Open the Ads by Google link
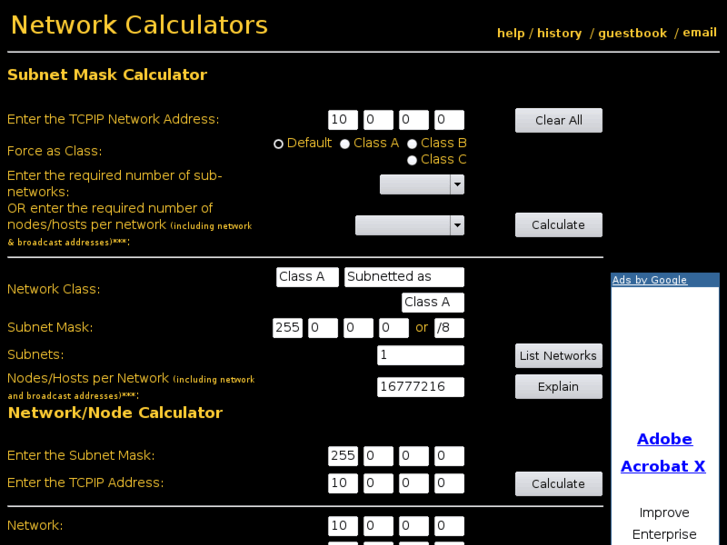 pos(650,280)
